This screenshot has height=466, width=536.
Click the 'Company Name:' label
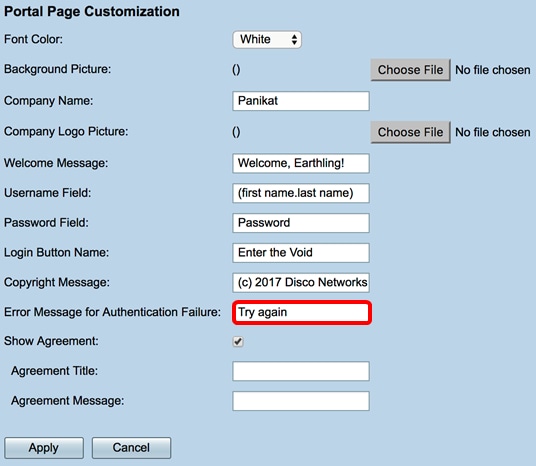[49, 101]
